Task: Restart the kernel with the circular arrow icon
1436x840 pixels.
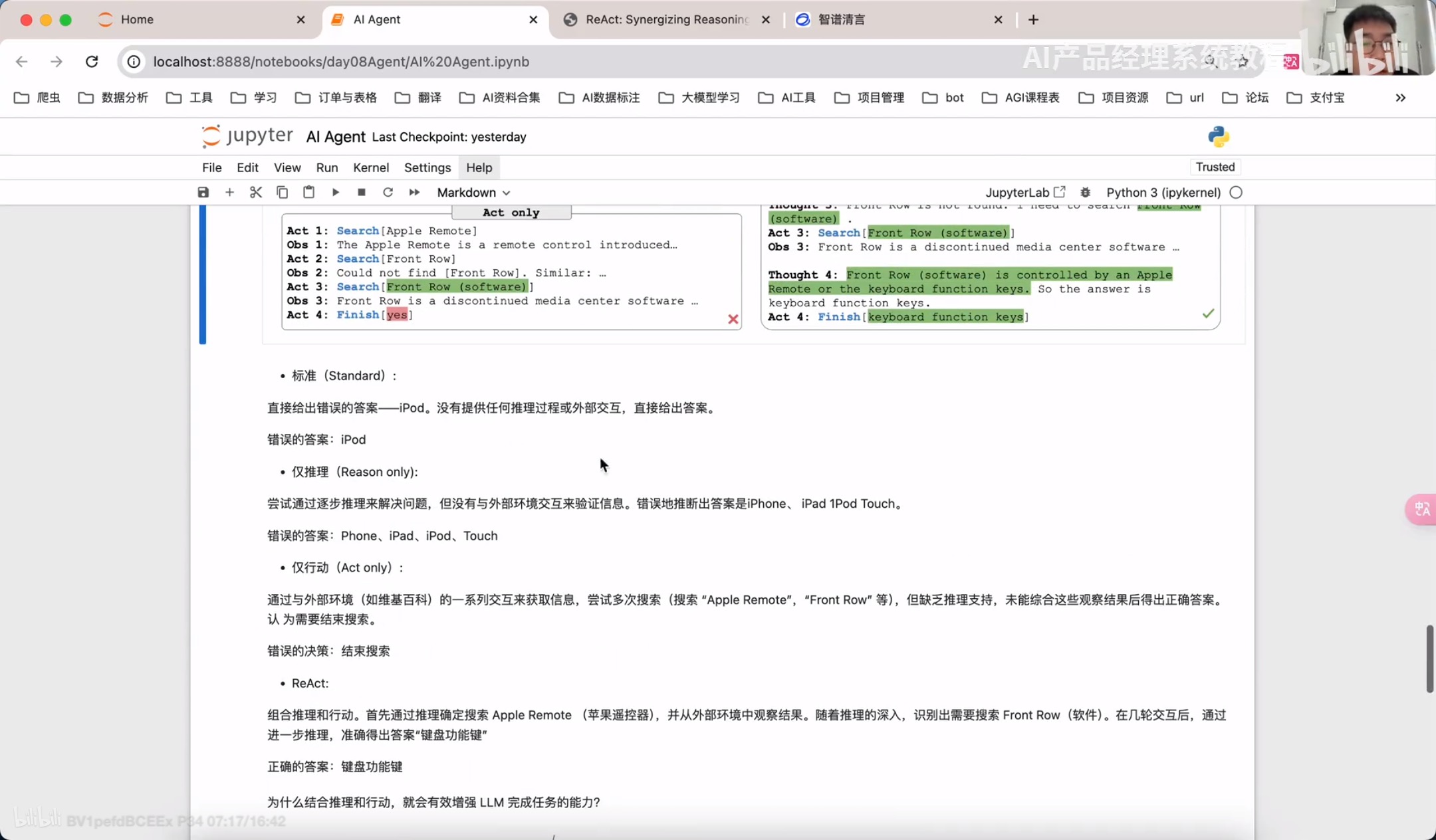Action: click(x=388, y=192)
